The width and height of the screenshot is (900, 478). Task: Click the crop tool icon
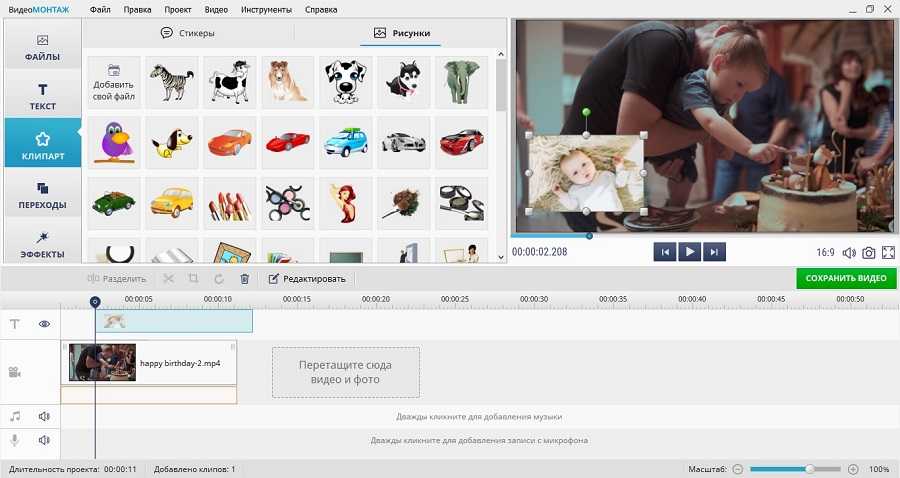click(193, 279)
